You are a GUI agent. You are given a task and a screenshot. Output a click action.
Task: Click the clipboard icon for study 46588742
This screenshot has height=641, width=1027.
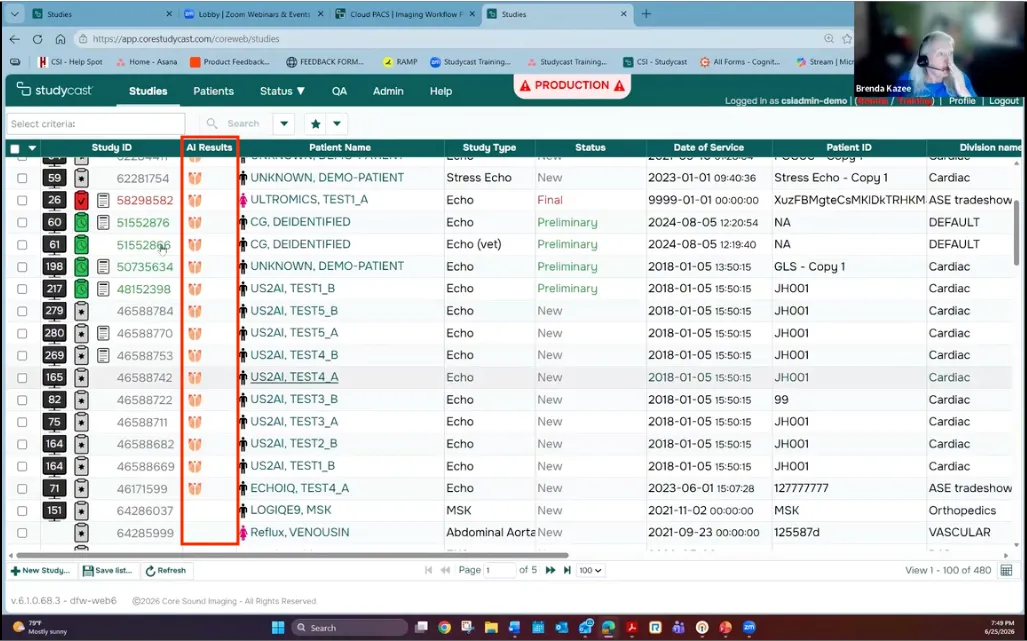(81, 378)
